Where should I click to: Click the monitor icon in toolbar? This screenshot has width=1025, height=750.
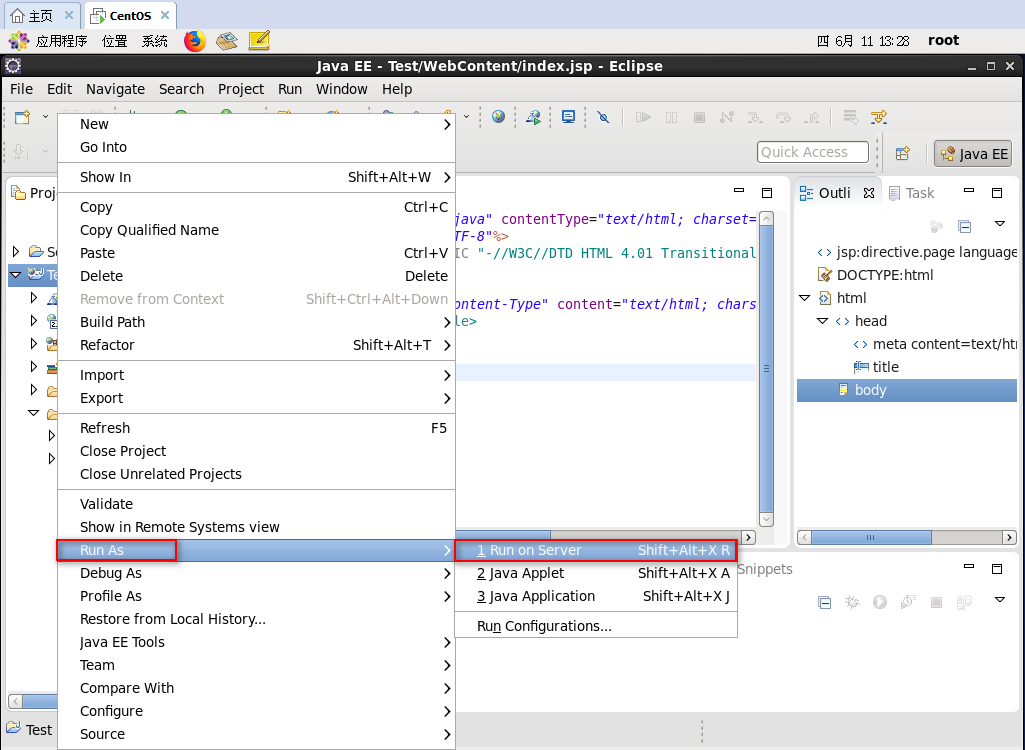[568, 117]
